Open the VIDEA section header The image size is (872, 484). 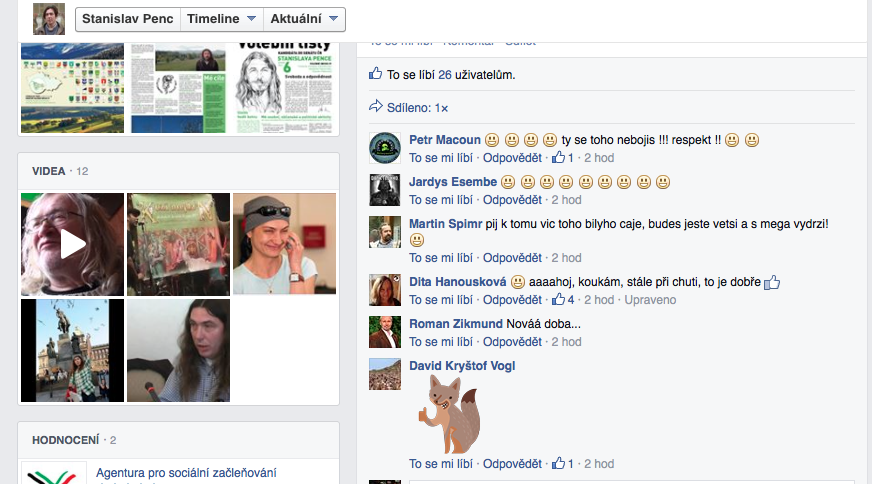tap(49, 171)
